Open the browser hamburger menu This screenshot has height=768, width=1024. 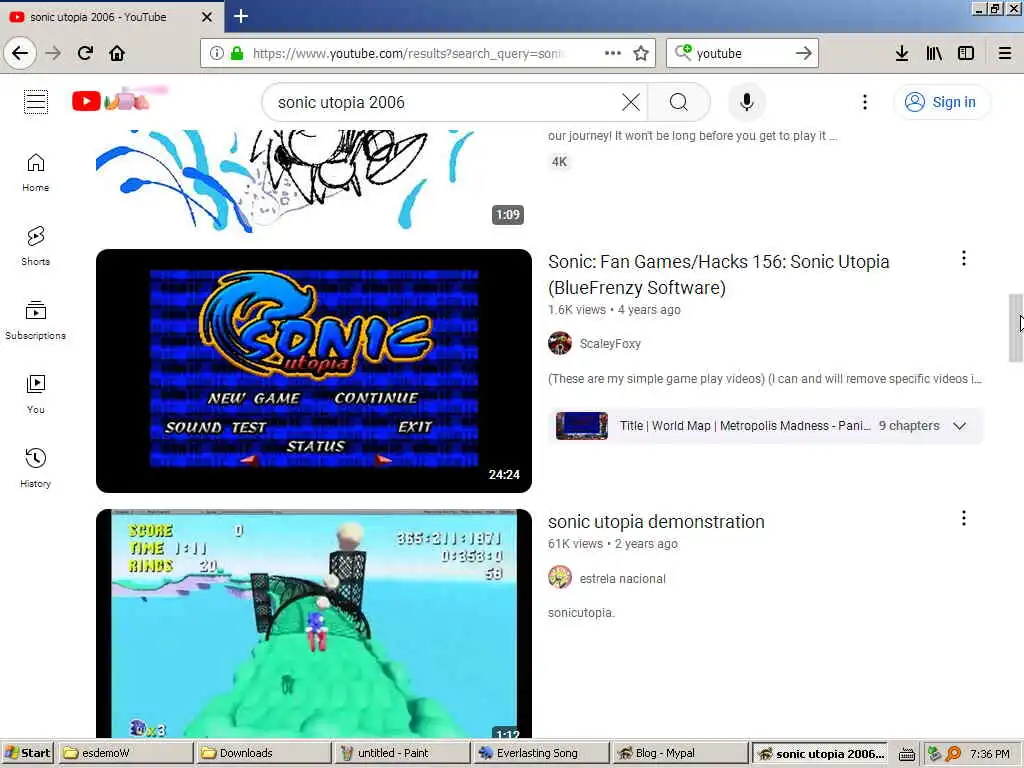(1005, 53)
